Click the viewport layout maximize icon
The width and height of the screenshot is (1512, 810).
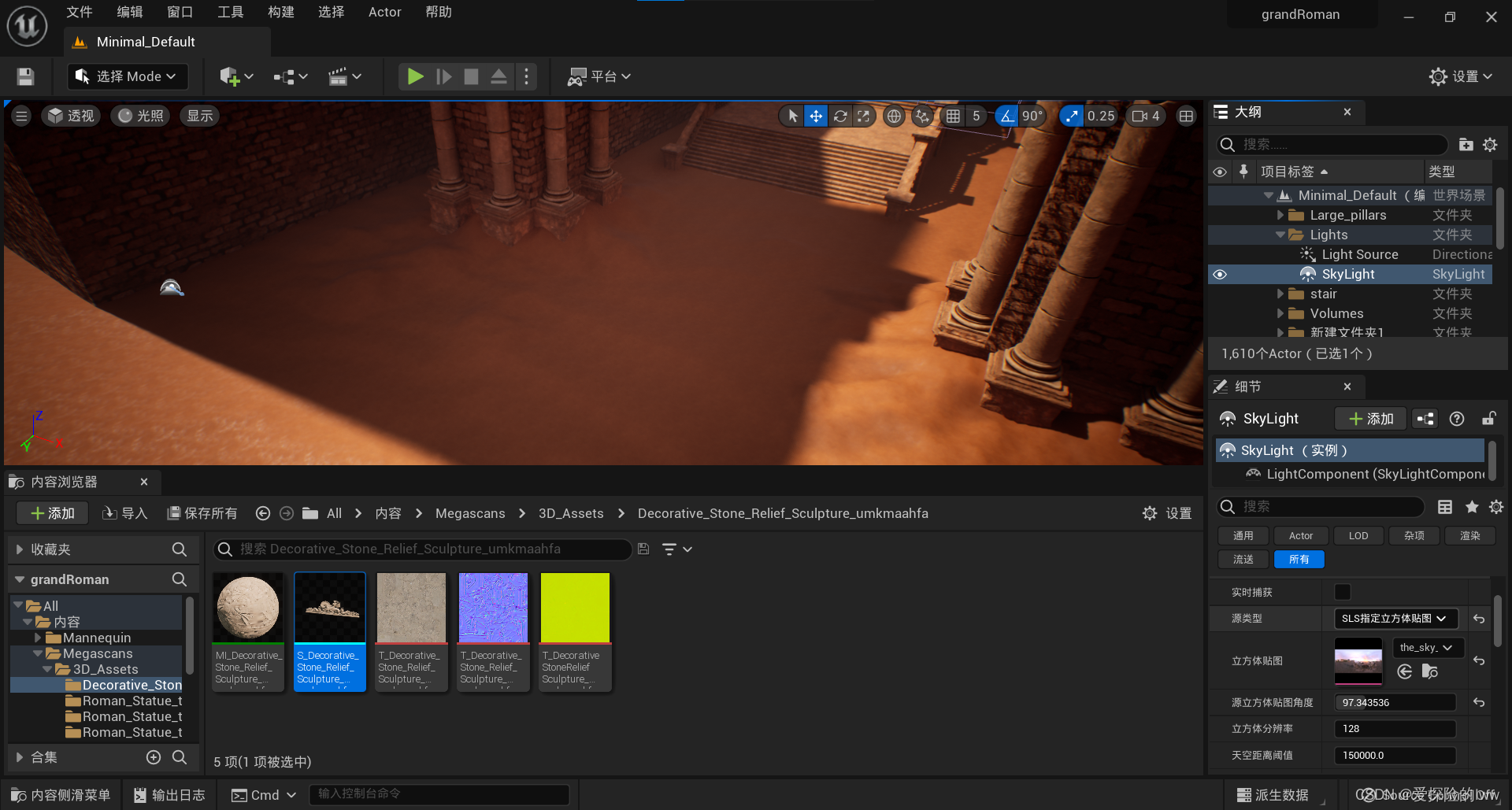click(x=1186, y=117)
